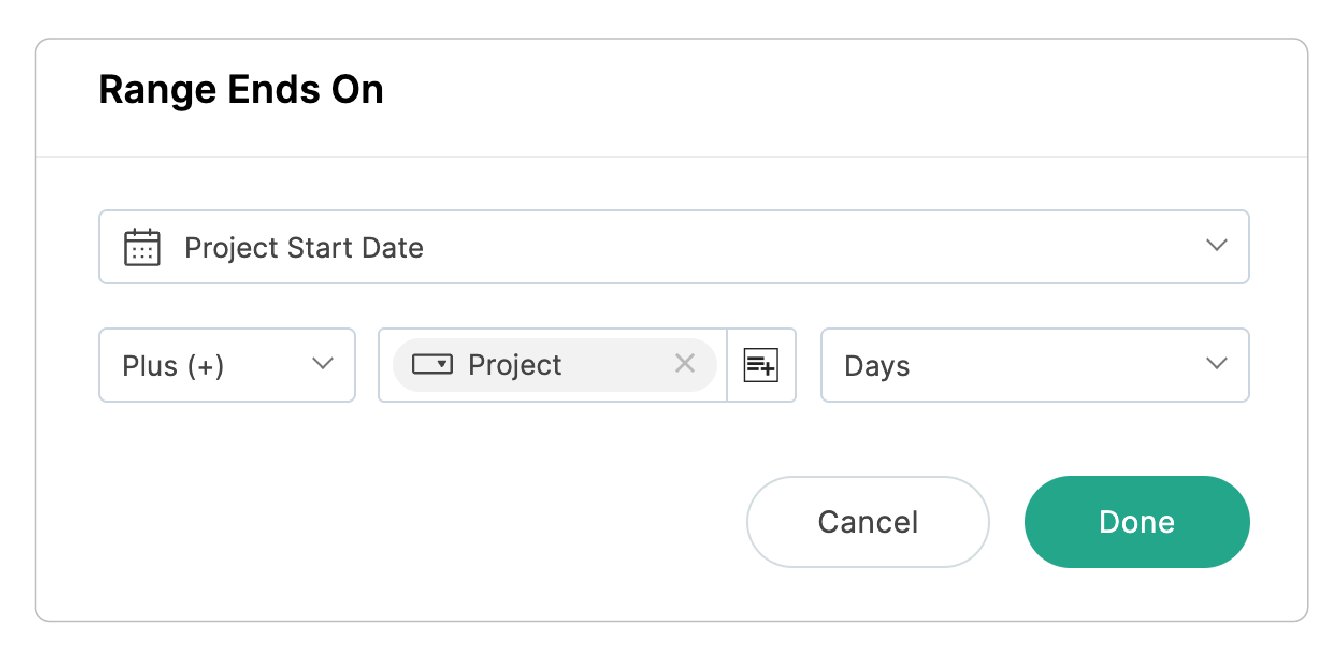The image size is (1344, 661).
Task: Click the blank middle of the date field
Action: (800, 247)
